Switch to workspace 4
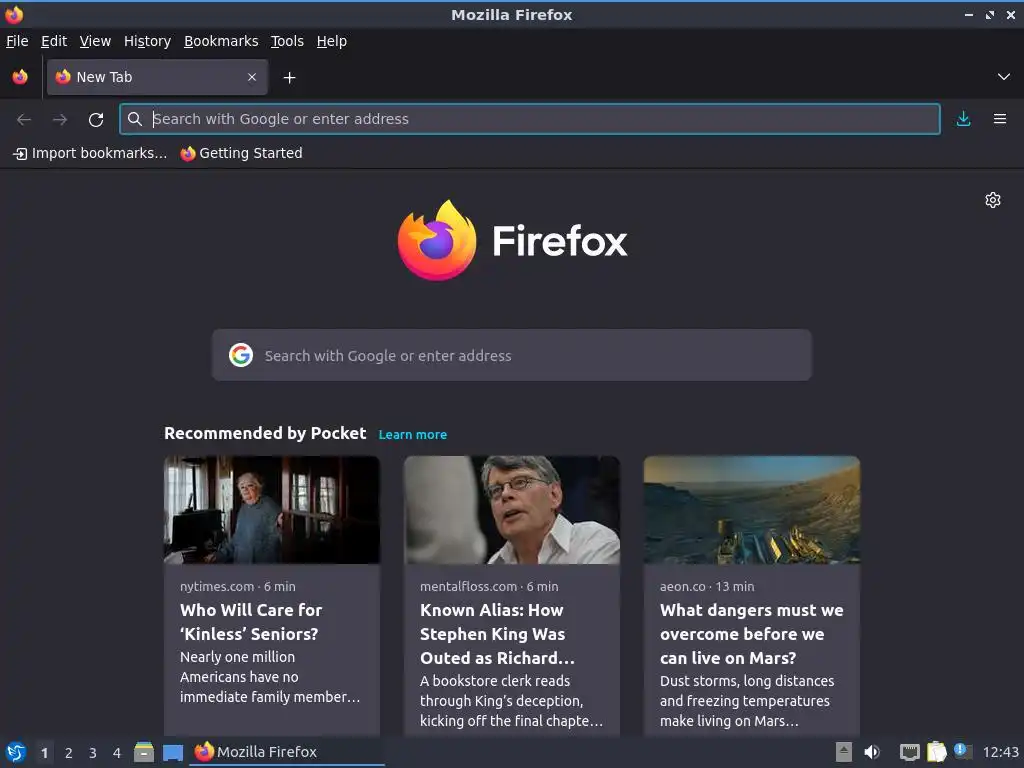 117,753
